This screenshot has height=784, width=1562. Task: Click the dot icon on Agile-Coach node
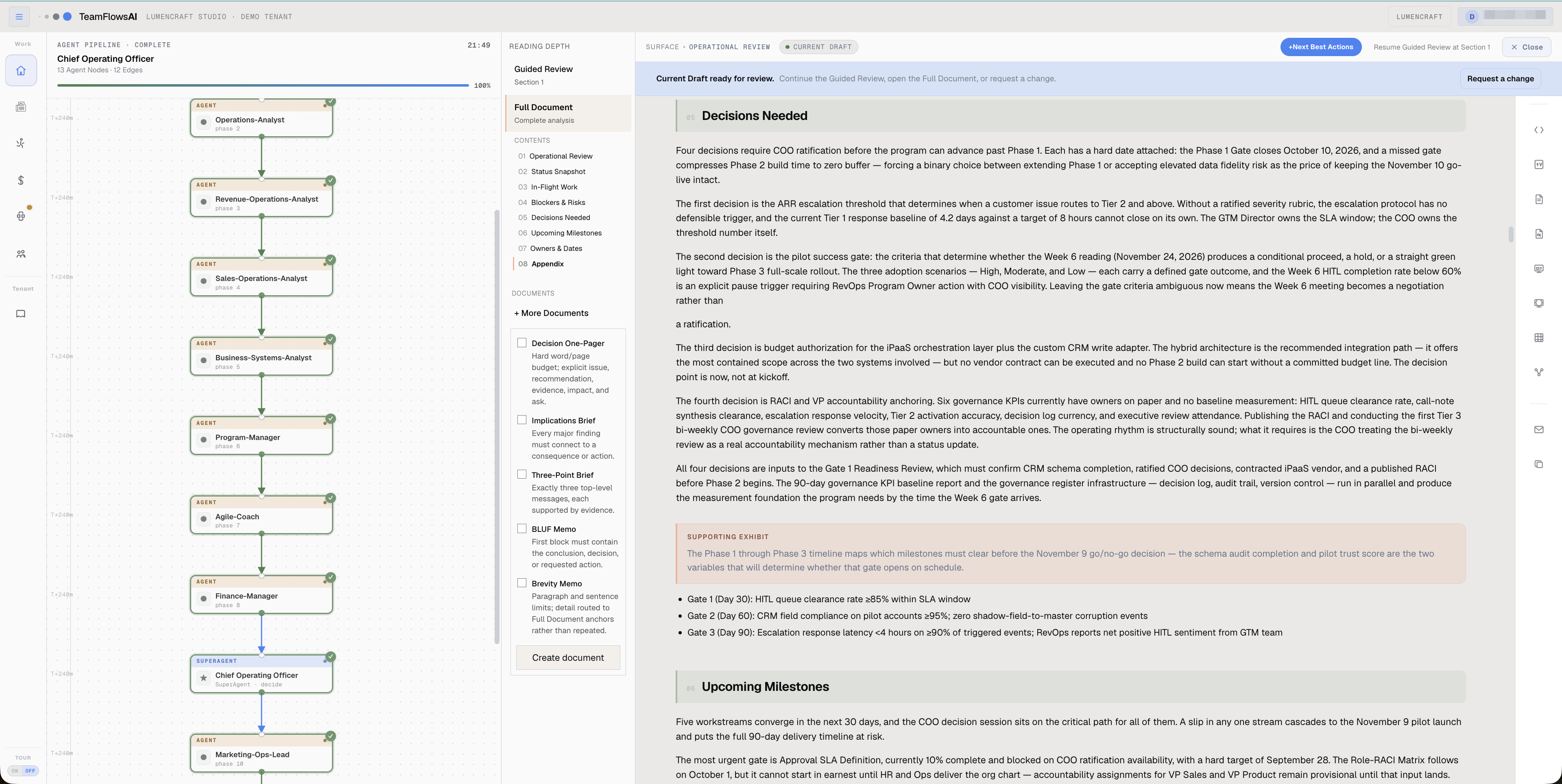tap(203, 519)
